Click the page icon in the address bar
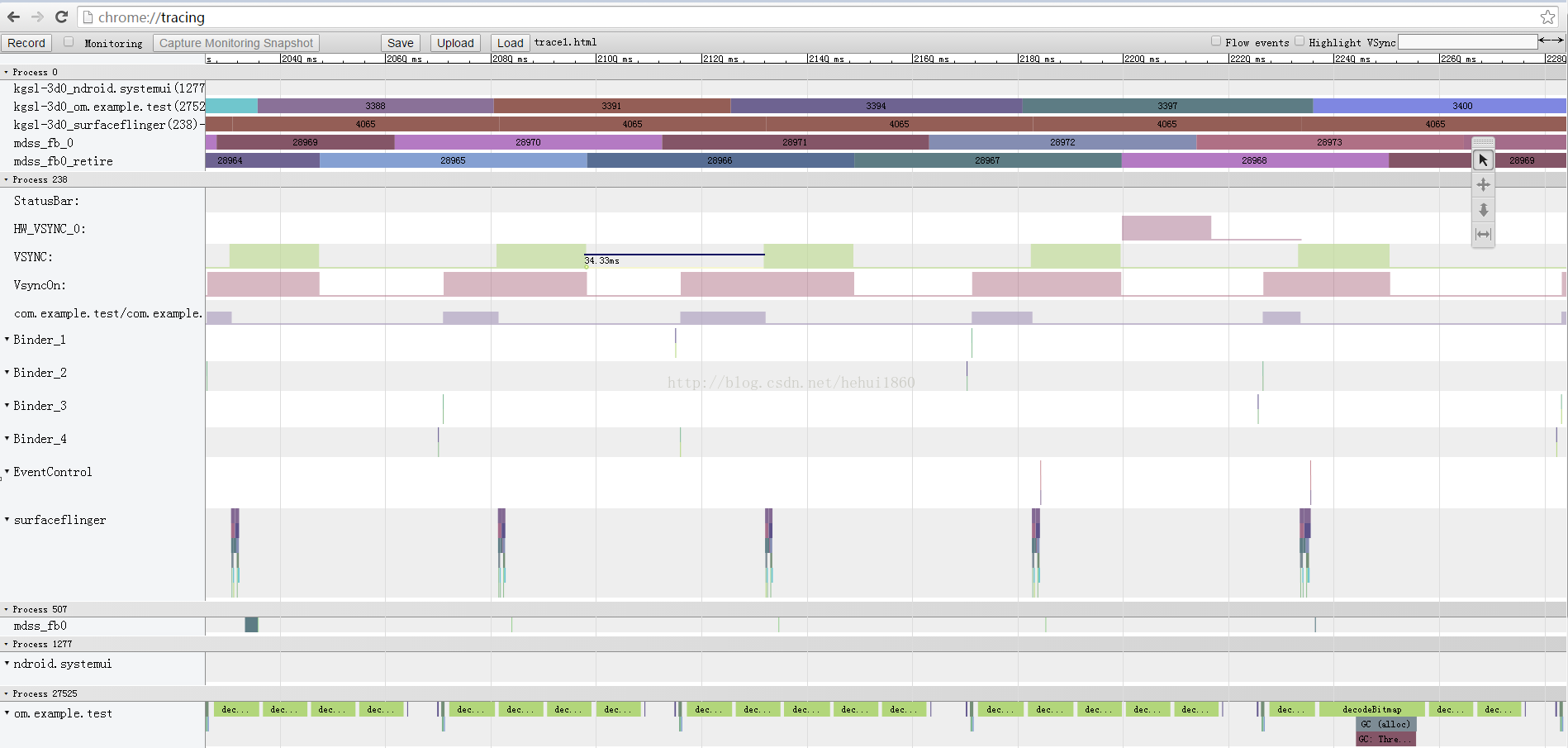 [x=88, y=17]
